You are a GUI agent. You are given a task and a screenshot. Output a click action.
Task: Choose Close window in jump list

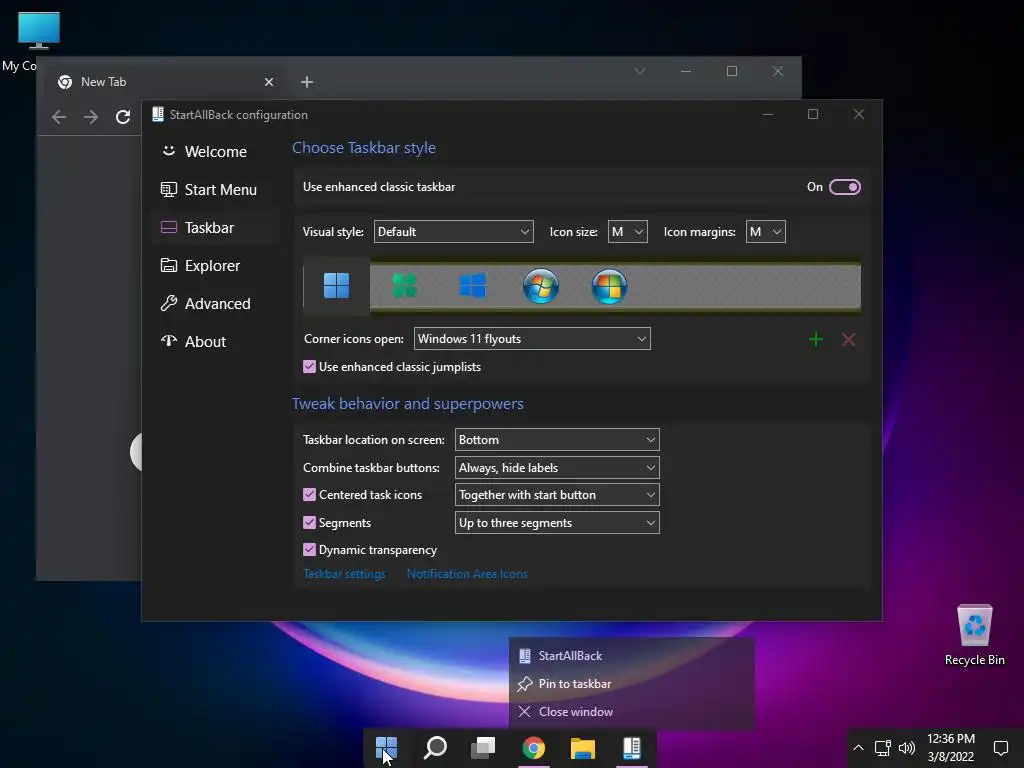[632, 712]
